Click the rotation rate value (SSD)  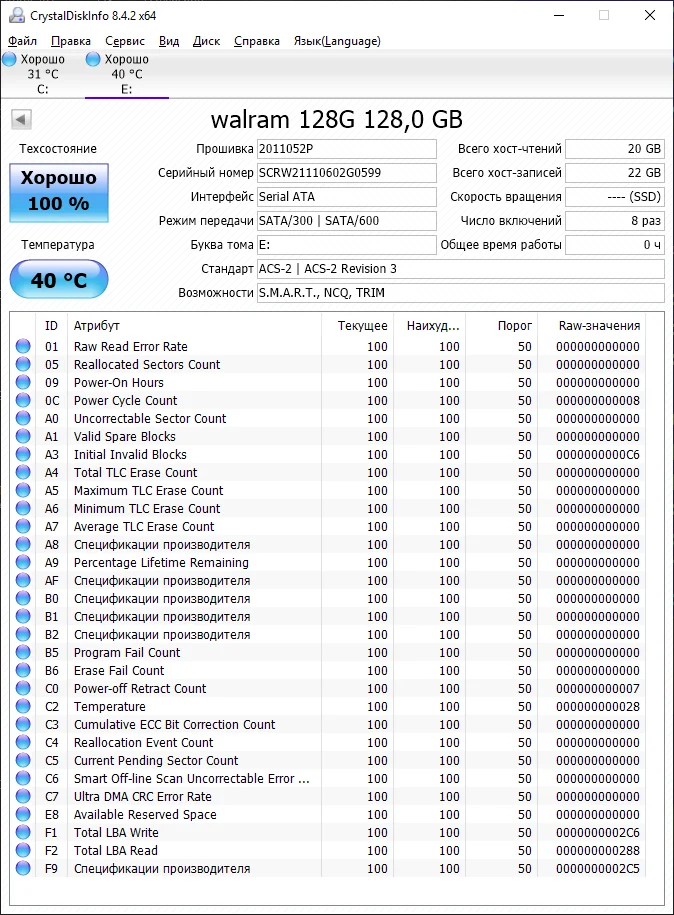click(x=614, y=197)
